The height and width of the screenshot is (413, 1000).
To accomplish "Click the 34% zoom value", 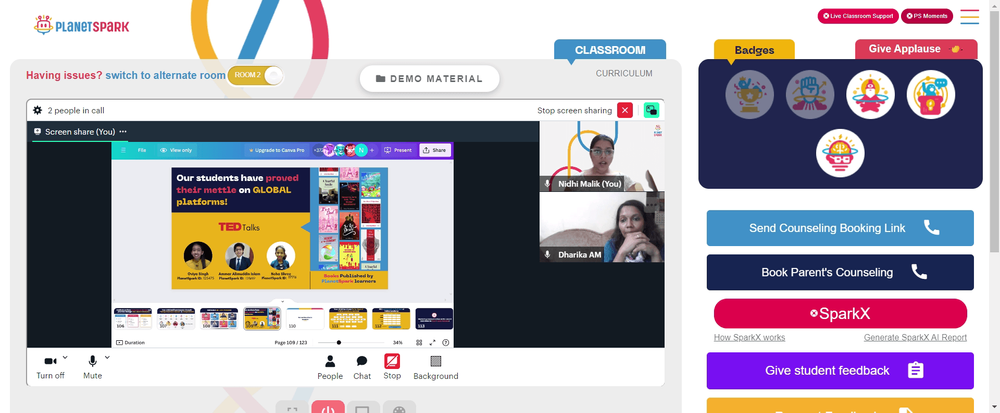I will pyautogui.click(x=397, y=342).
